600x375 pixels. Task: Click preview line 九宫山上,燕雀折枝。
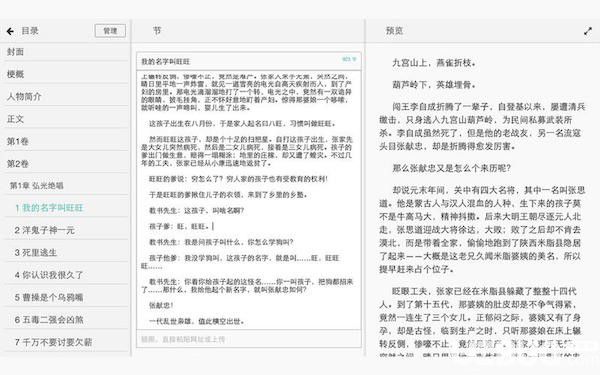[434, 63]
